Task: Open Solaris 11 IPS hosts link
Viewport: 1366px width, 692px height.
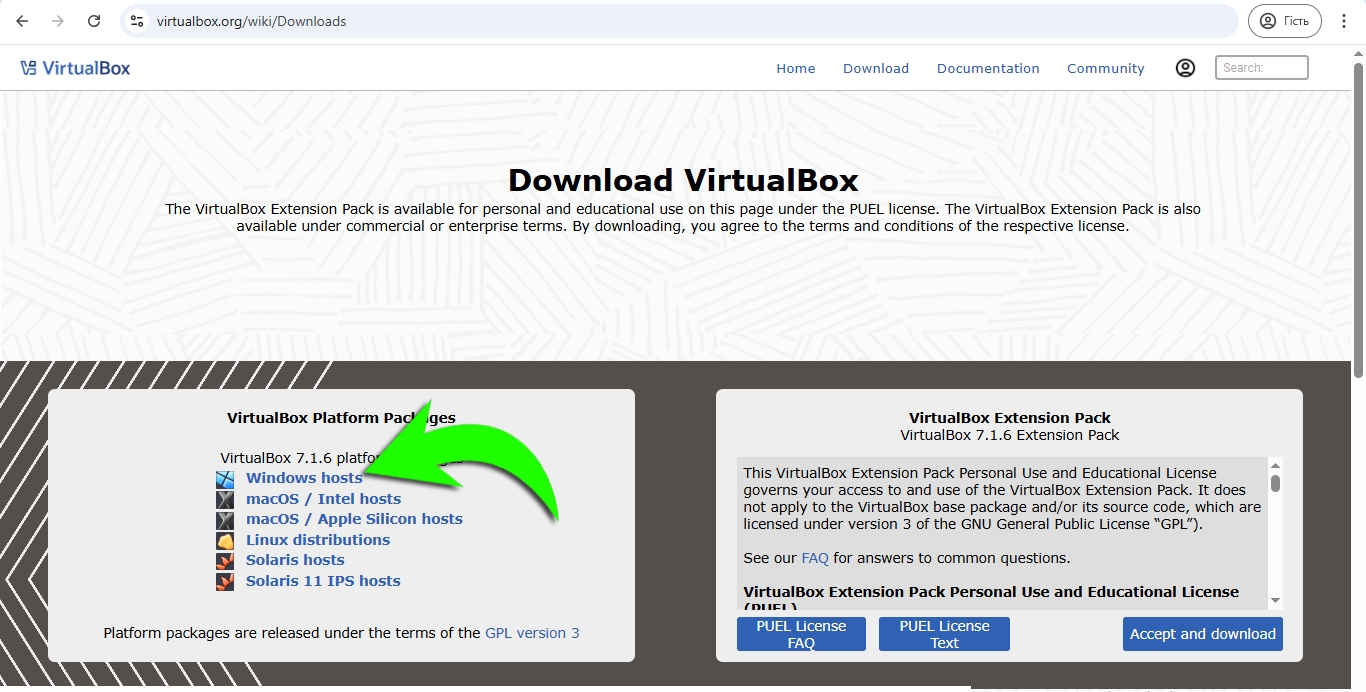Action: (x=323, y=581)
